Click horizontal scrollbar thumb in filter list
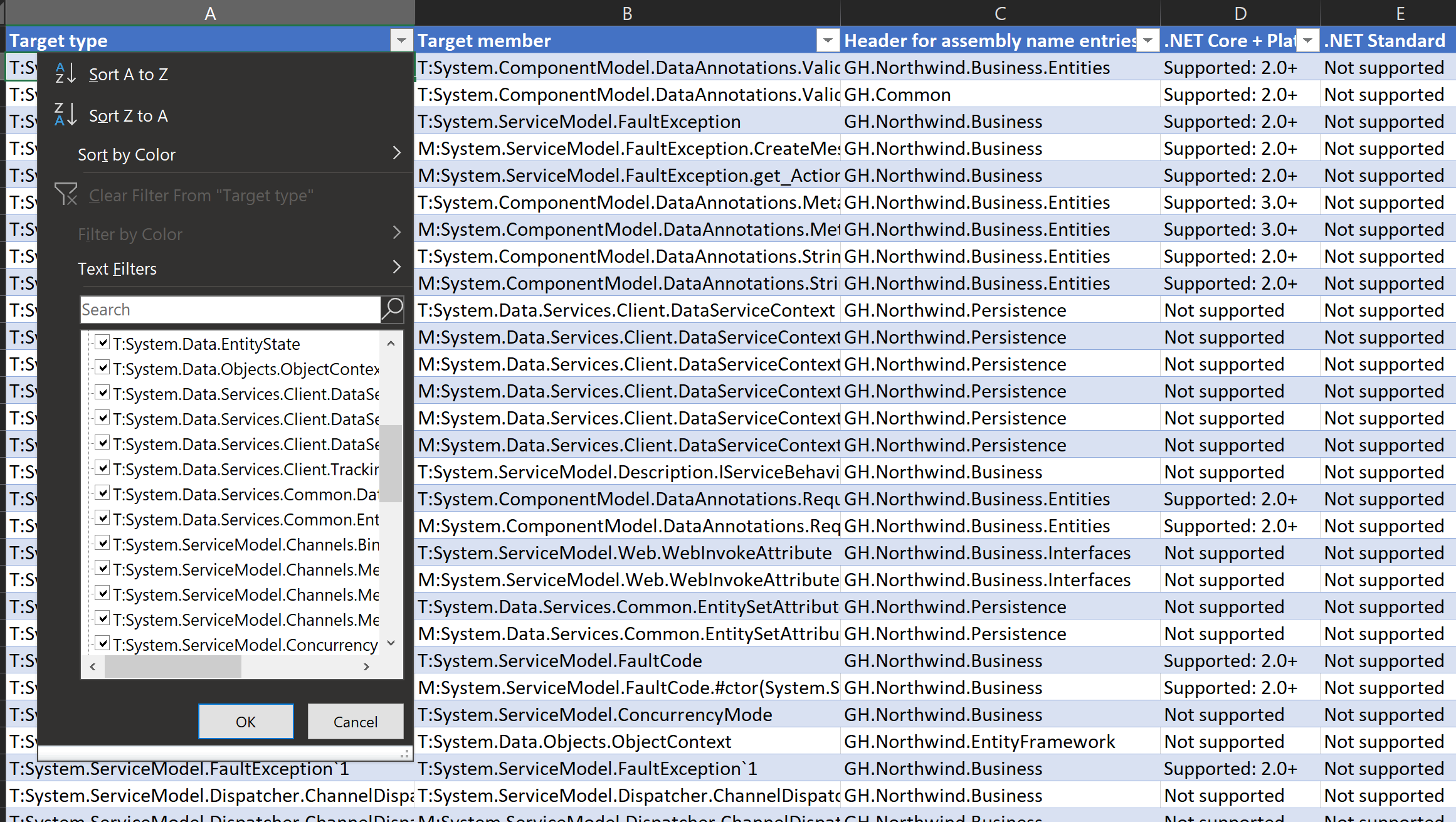Screen dimensions: 1456x822 point(173,667)
